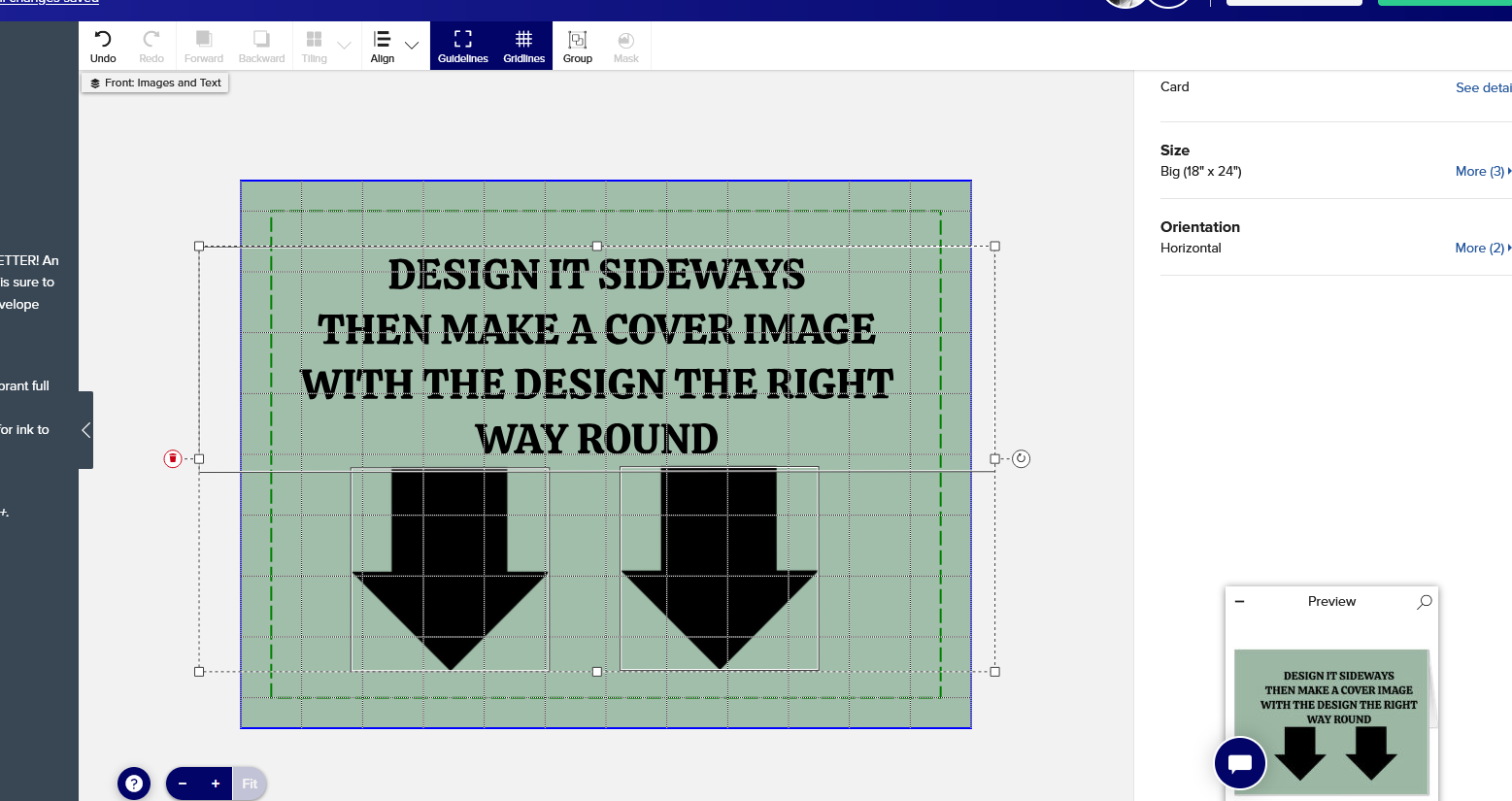
Task: Fit design to window
Action: 250,784
